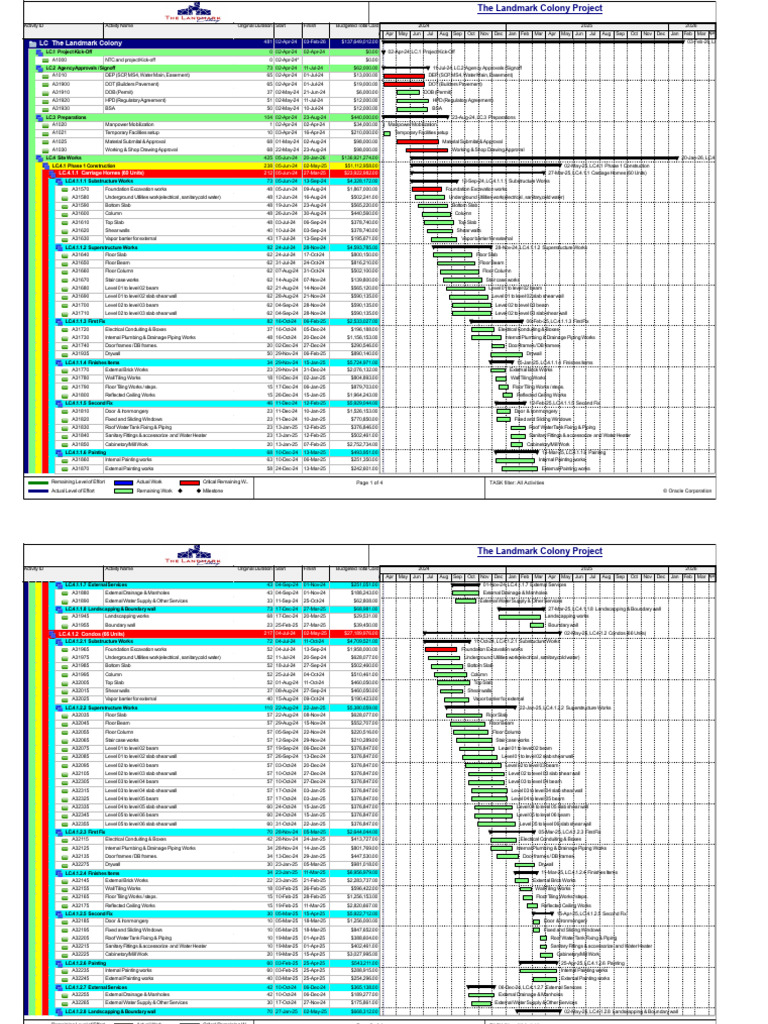
Task: Click the activity icon for A31965
Action: pos(65,650)
